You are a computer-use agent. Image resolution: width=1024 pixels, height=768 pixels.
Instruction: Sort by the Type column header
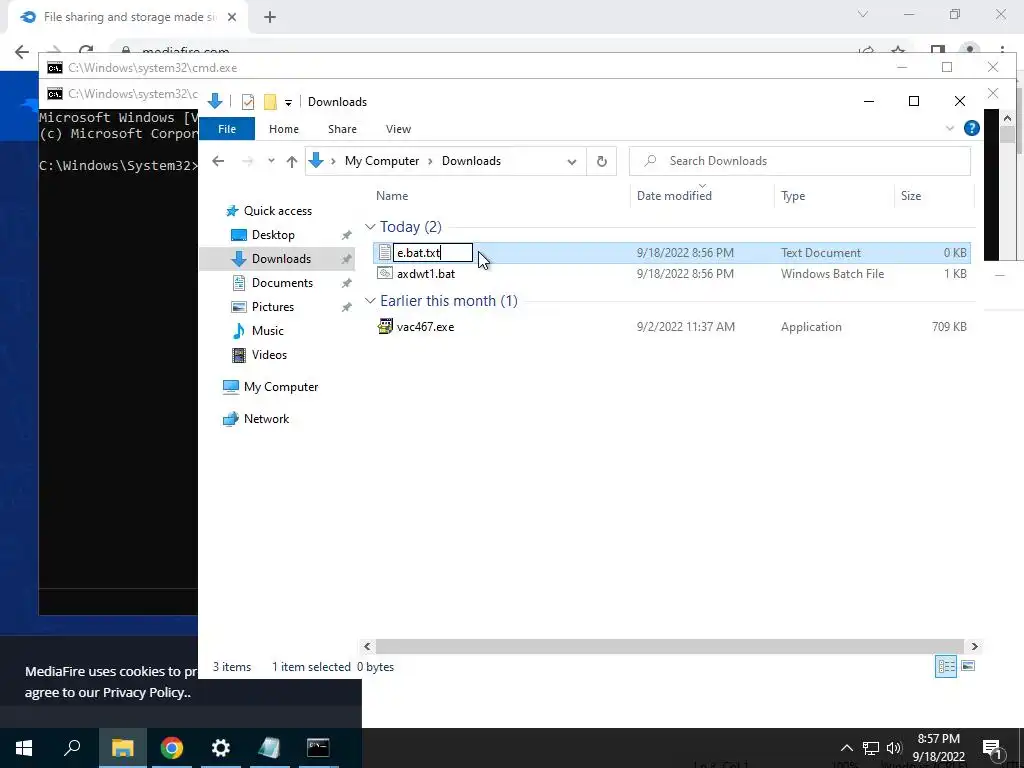(x=793, y=196)
